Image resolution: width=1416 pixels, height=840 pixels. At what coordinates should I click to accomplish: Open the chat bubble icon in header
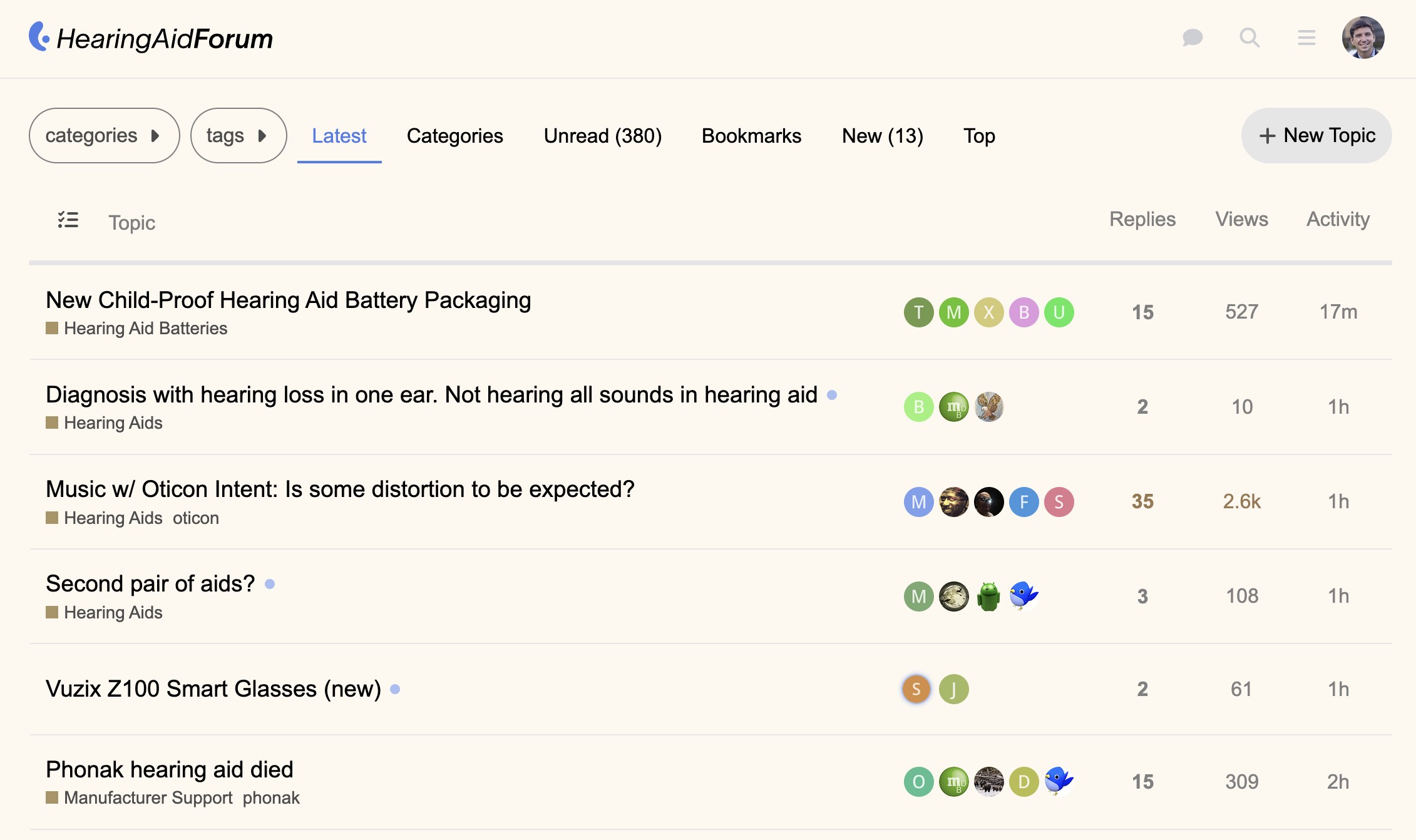1193,38
